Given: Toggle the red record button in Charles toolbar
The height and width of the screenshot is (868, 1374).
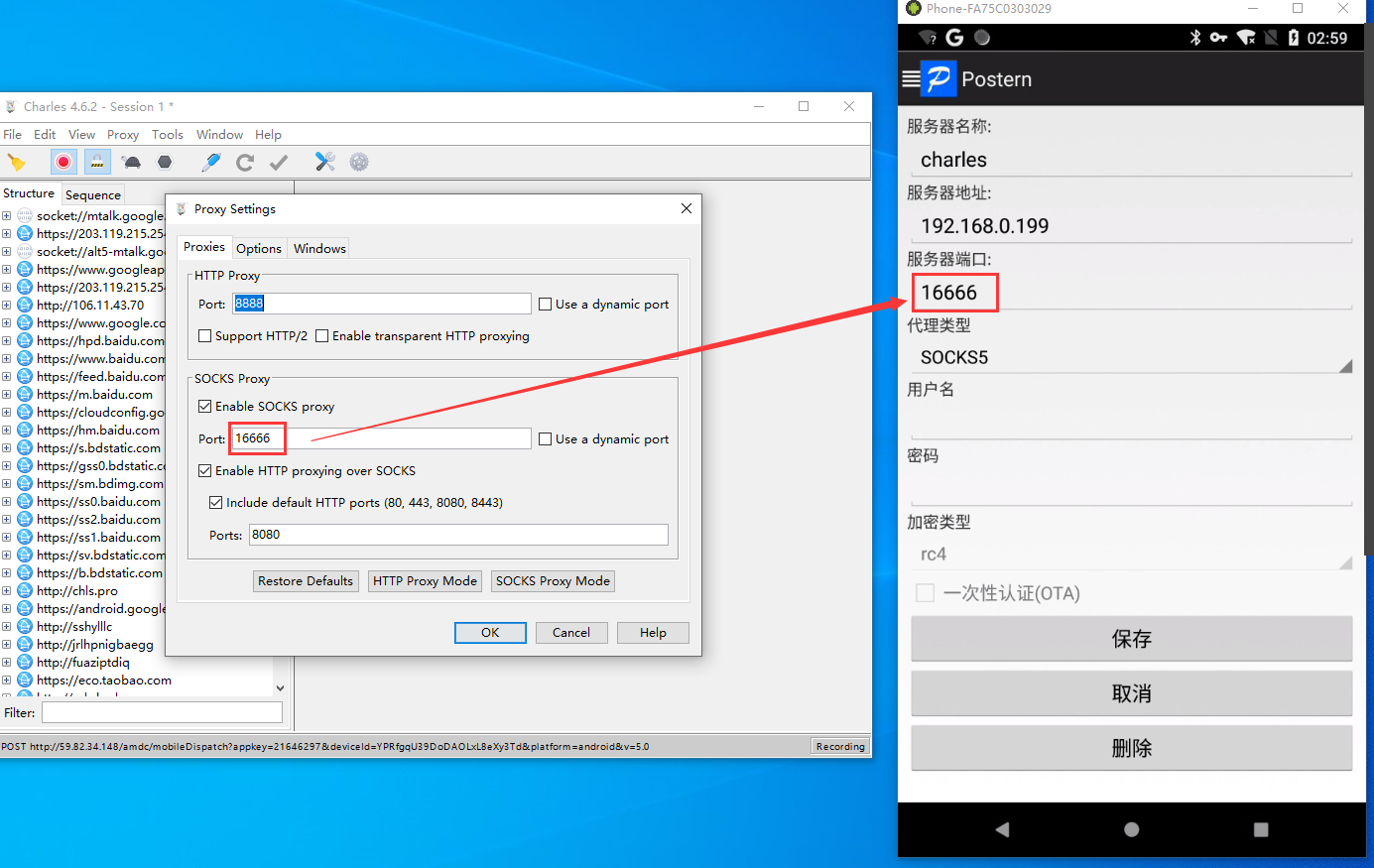Looking at the screenshot, I should coord(63,162).
